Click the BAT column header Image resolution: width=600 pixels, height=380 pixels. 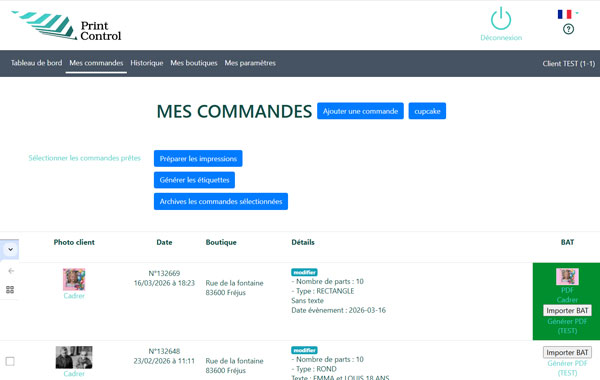click(567, 242)
